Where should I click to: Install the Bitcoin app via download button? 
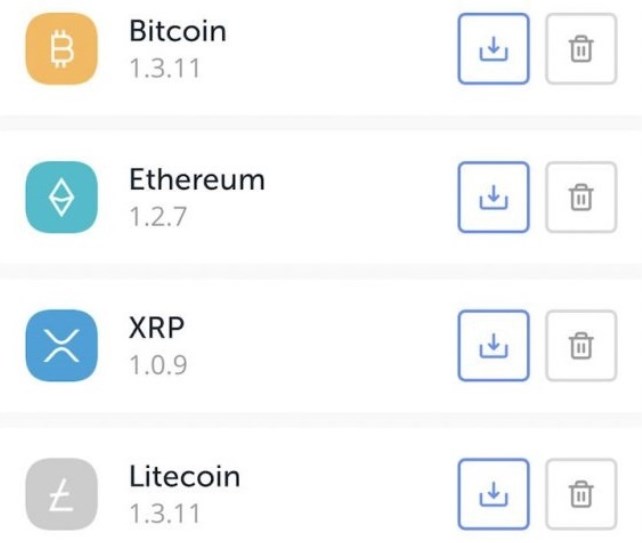coord(493,49)
